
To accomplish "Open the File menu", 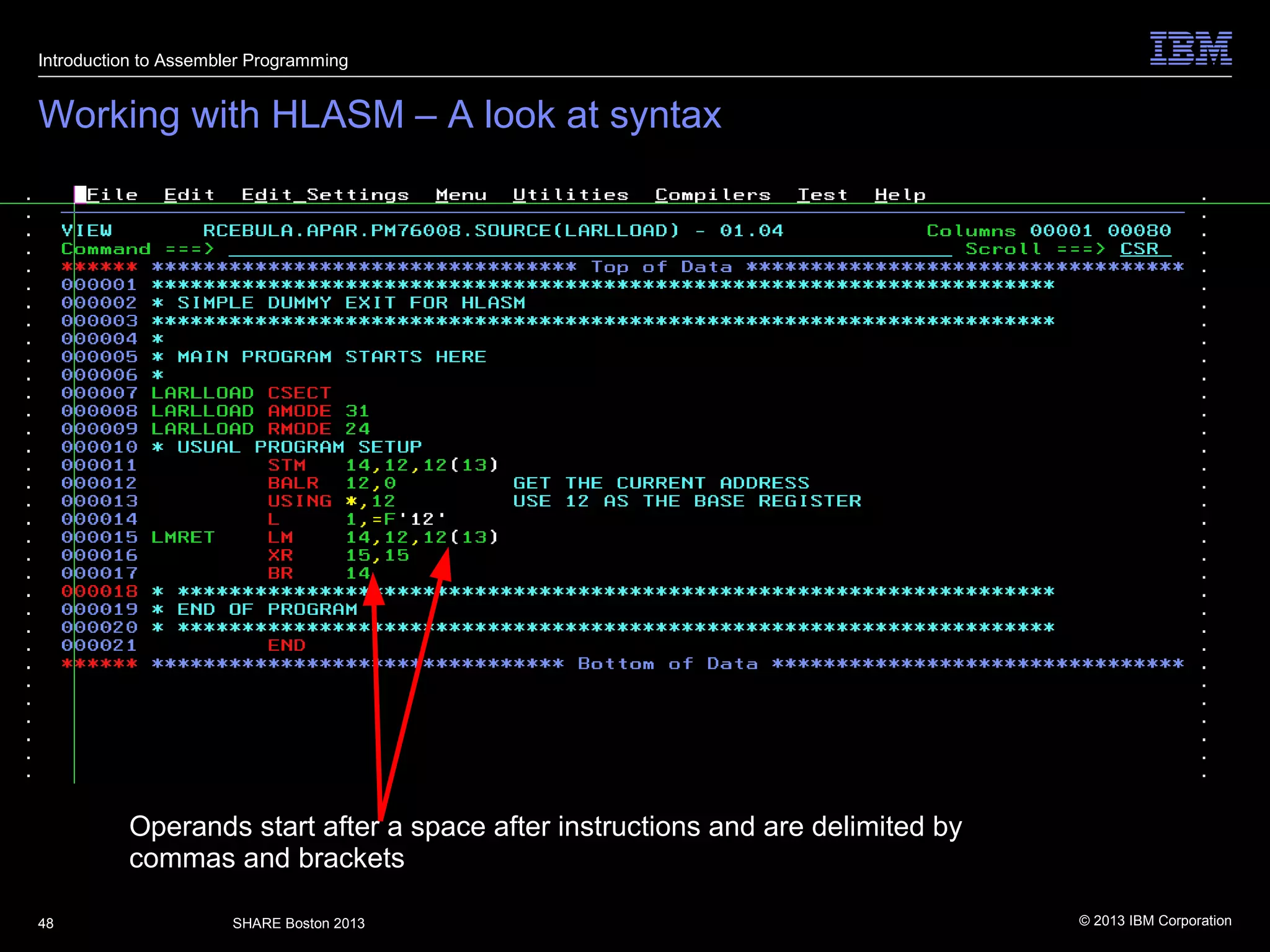I will click(x=112, y=195).
